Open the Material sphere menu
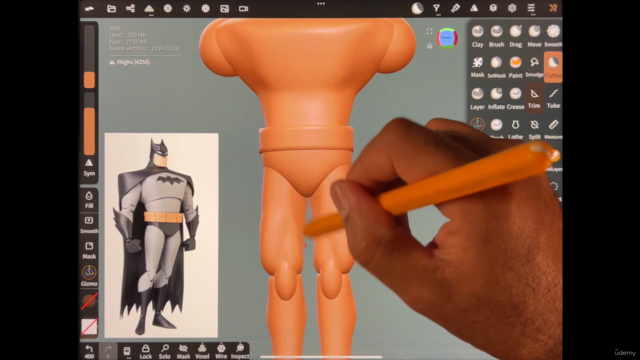 (168, 9)
